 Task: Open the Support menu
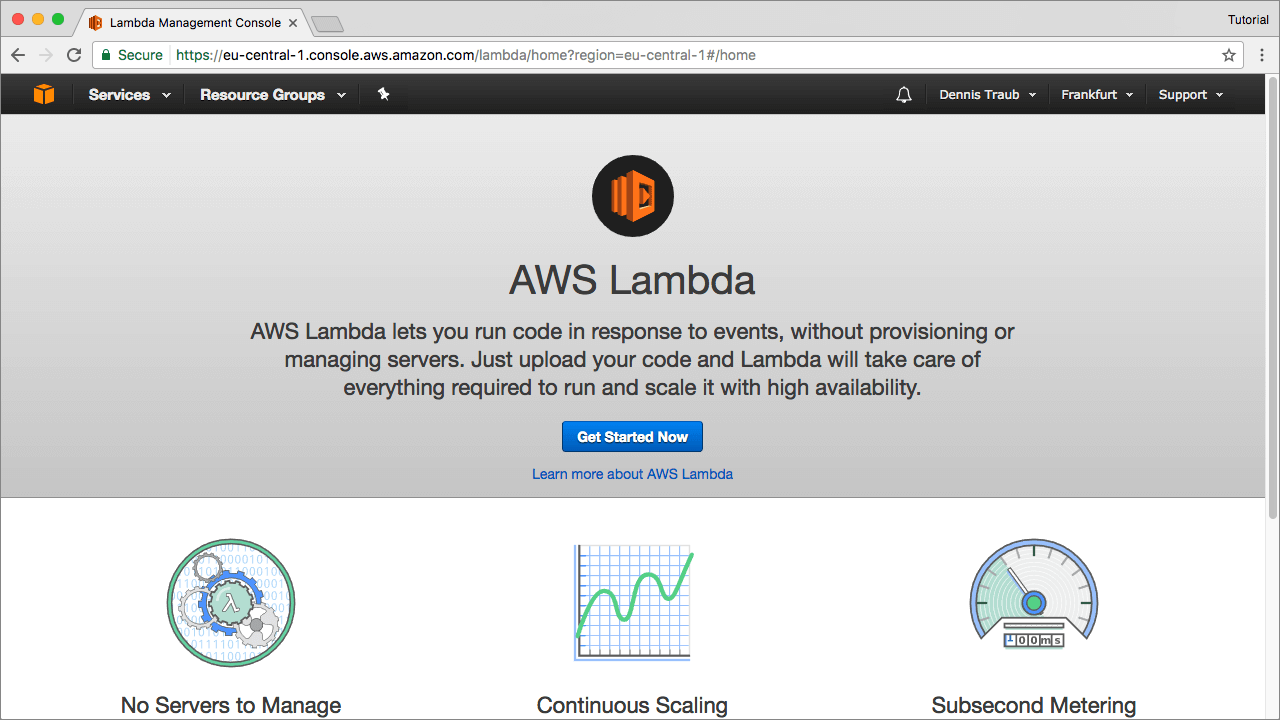pyautogui.click(x=1190, y=95)
